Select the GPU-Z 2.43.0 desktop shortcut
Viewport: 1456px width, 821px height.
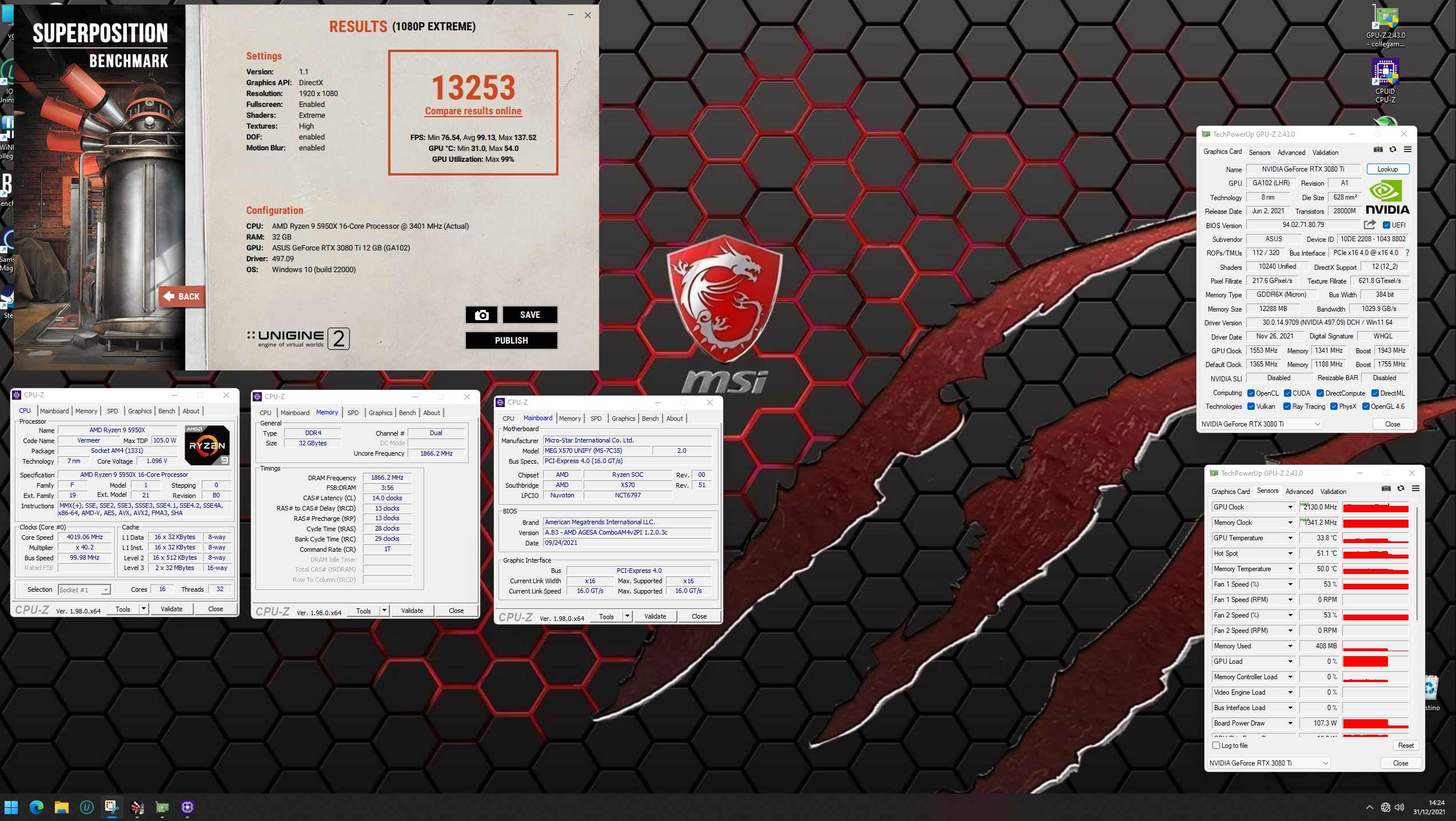pyautogui.click(x=1385, y=27)
